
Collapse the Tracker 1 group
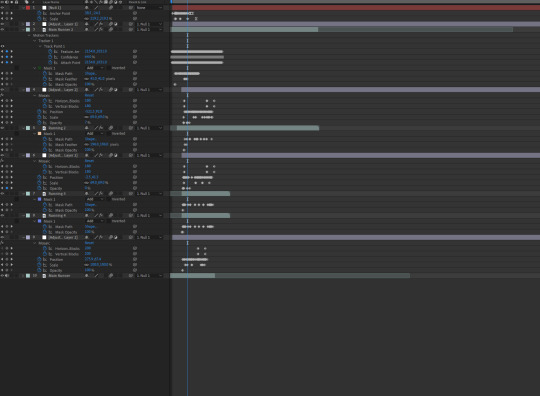pos(34,41)
